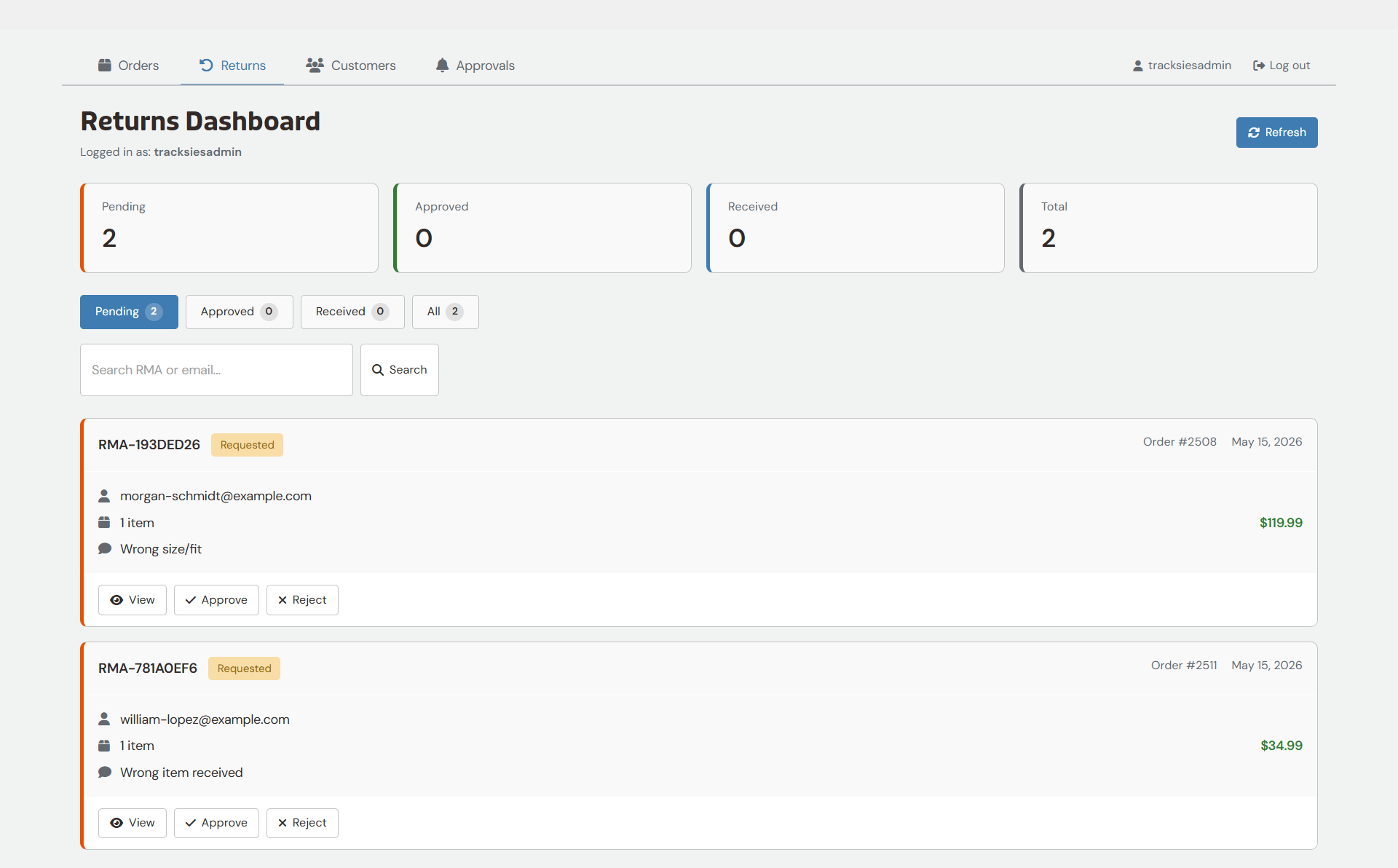Click the $34.99 amount
The image size is (1398, 868).
coord(1281,746)
